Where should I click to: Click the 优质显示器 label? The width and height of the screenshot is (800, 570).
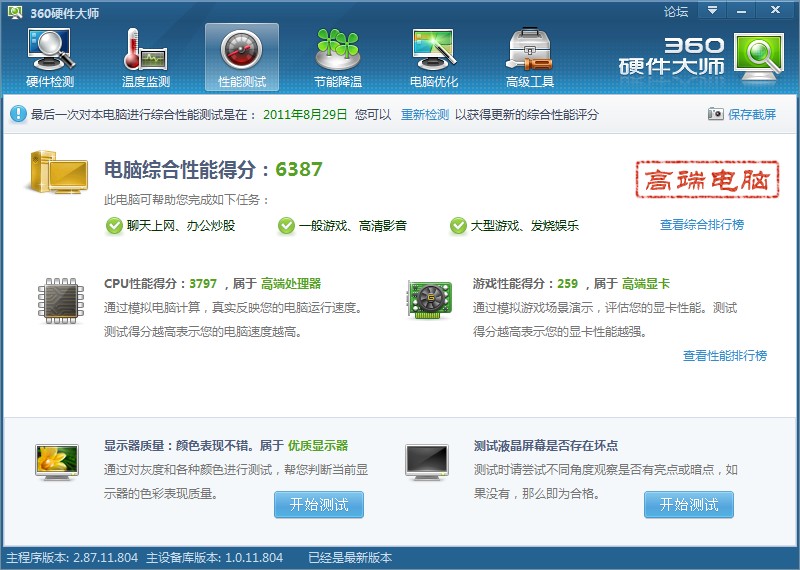pyautogui.click(x=318, y=445)
